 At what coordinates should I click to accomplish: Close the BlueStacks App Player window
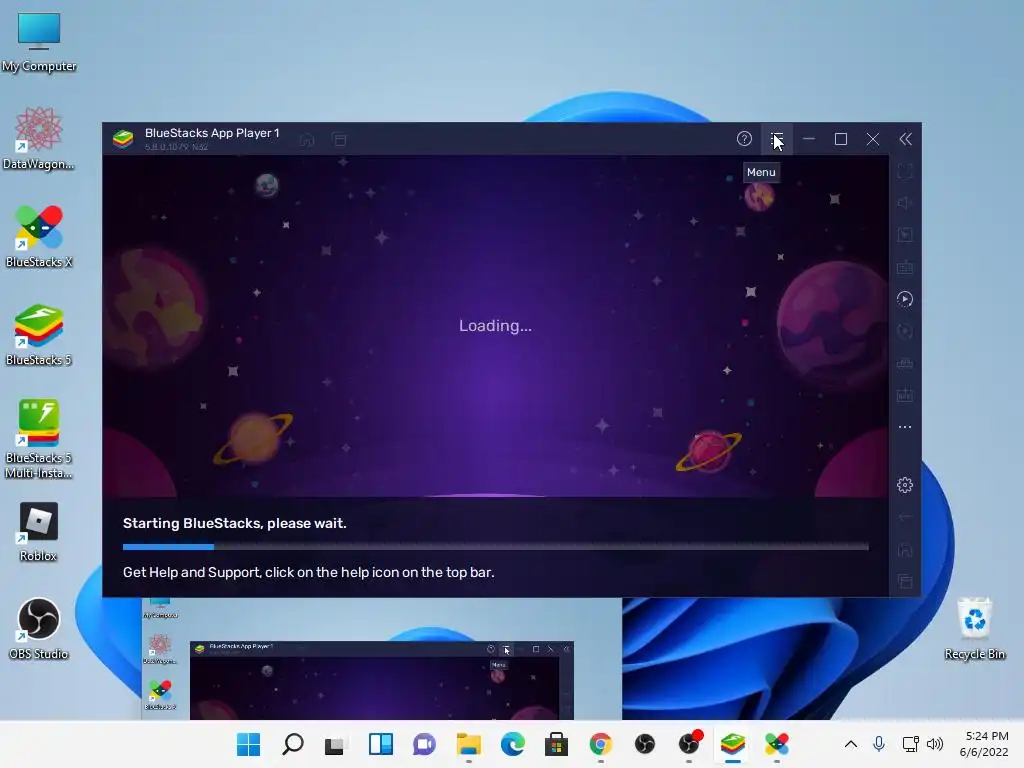(x=872, y=139)
